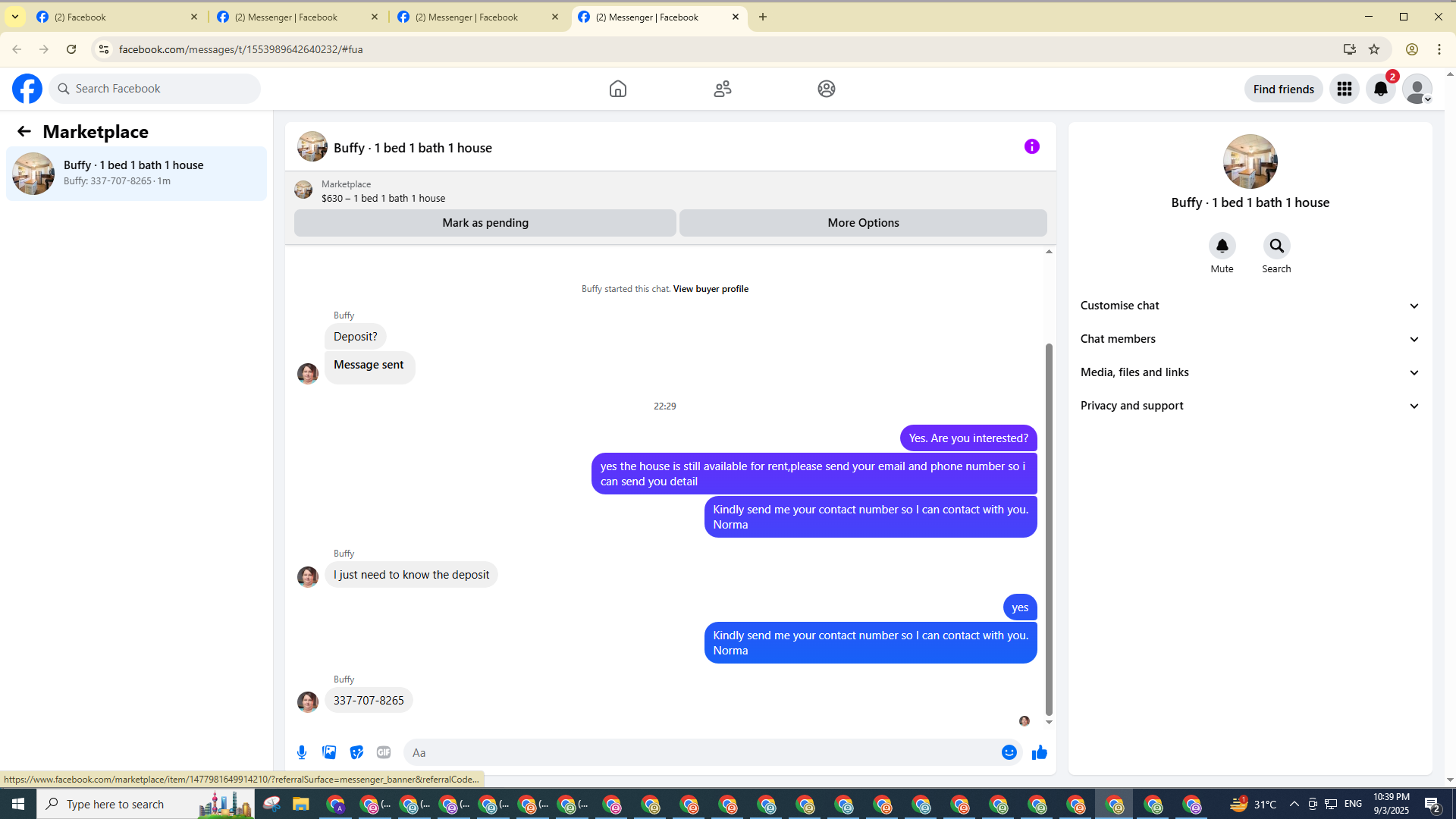Expand the Chat members section
The width and height of the screenshot is (1456, 819).
click(x=1250, y=339)
